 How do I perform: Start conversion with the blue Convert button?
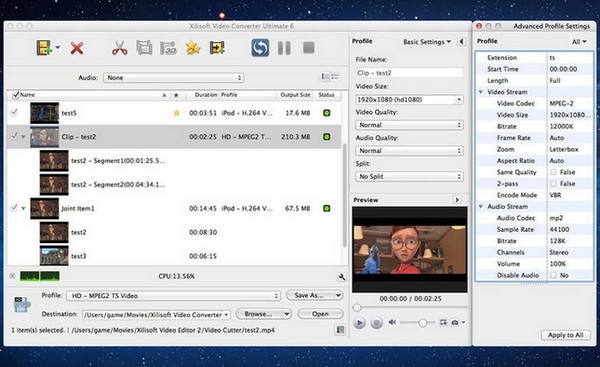tap(260, 48)
